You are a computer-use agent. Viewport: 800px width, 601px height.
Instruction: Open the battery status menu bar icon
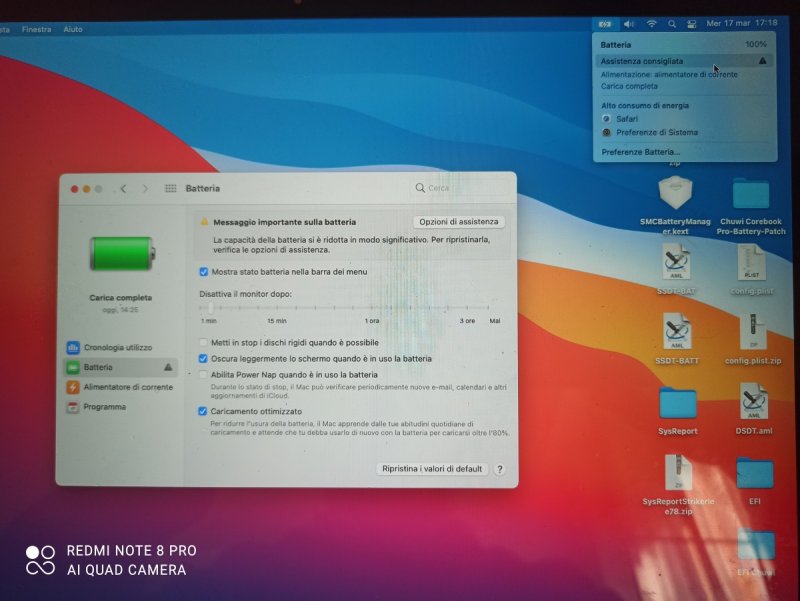click(x=605, y=24)
